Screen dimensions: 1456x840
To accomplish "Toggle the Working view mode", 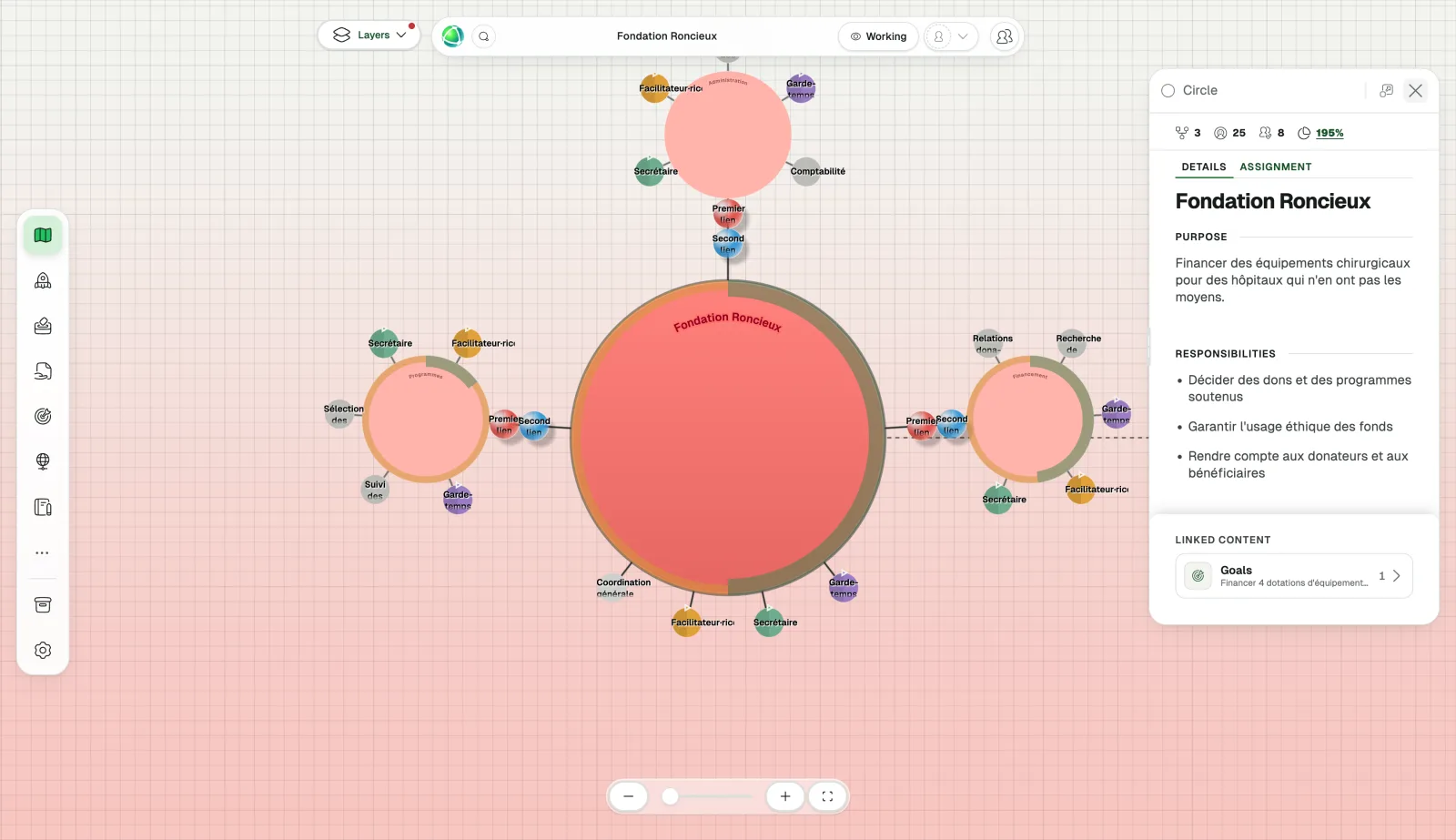I will click(878, 36).
